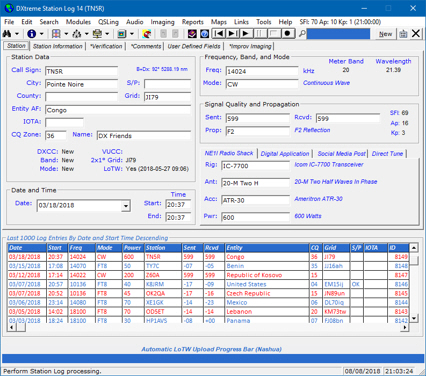Sort log by the Station column header

tap(163, 248)
